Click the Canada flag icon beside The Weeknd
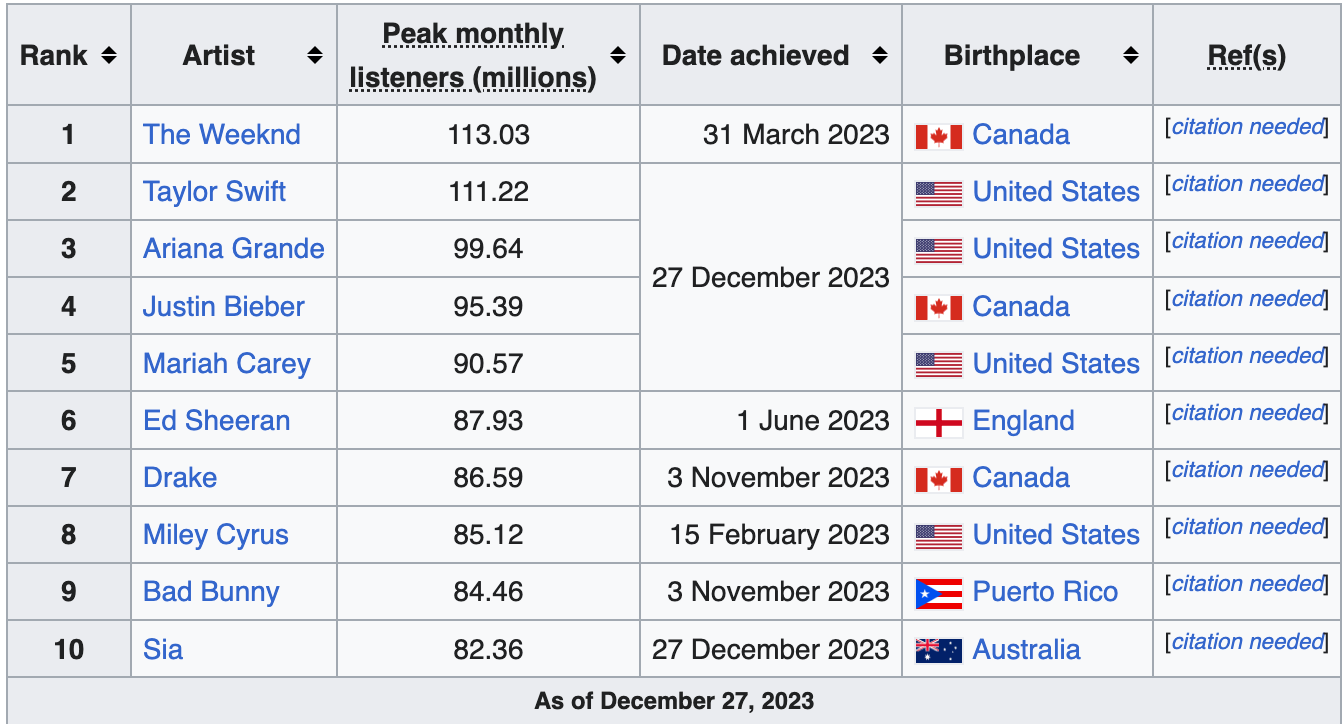Image resolution: width=1342 pixels, height=724 pixels. [938, 136]
